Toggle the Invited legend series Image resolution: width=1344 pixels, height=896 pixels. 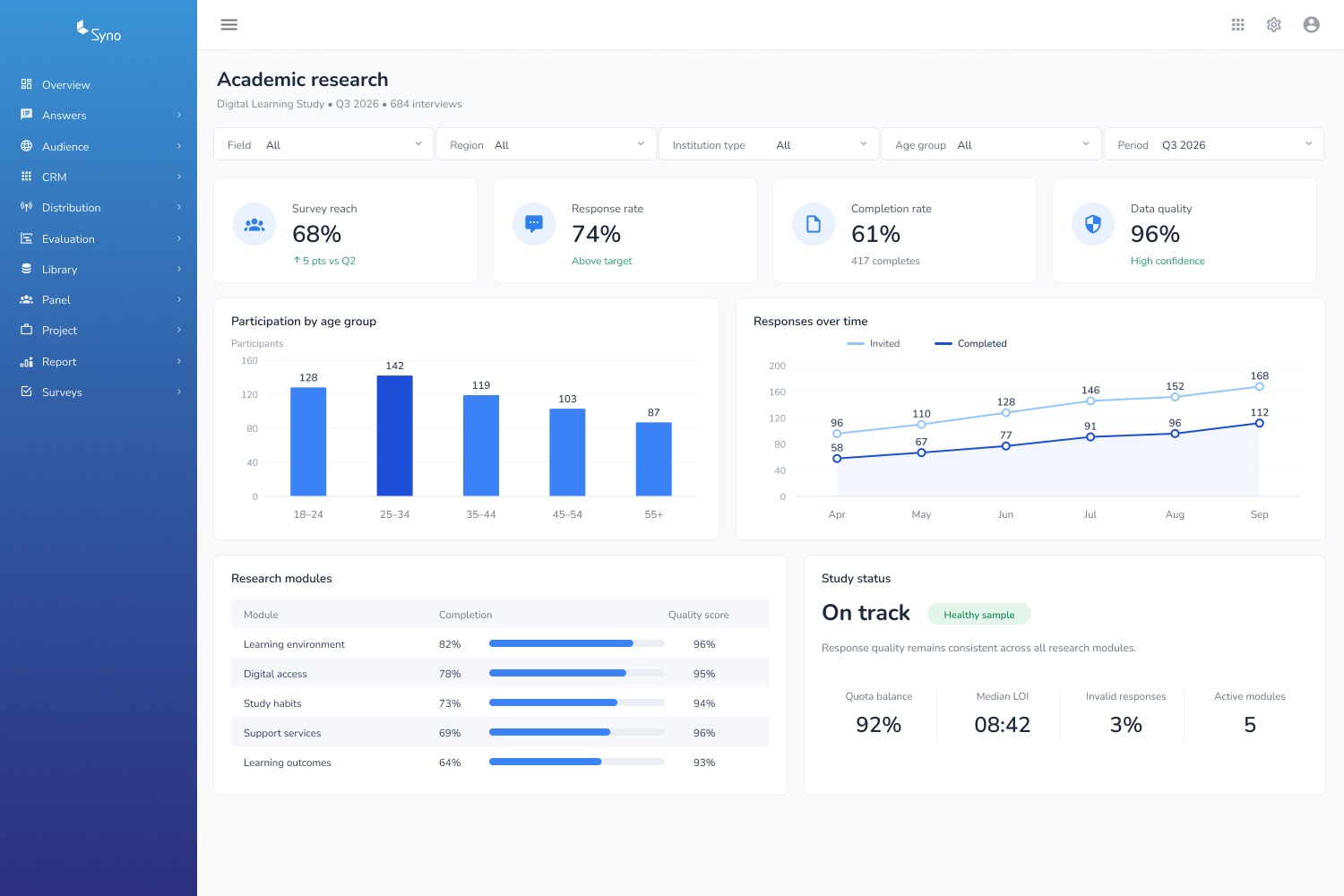pyautogui.click(x=874, y=343)
